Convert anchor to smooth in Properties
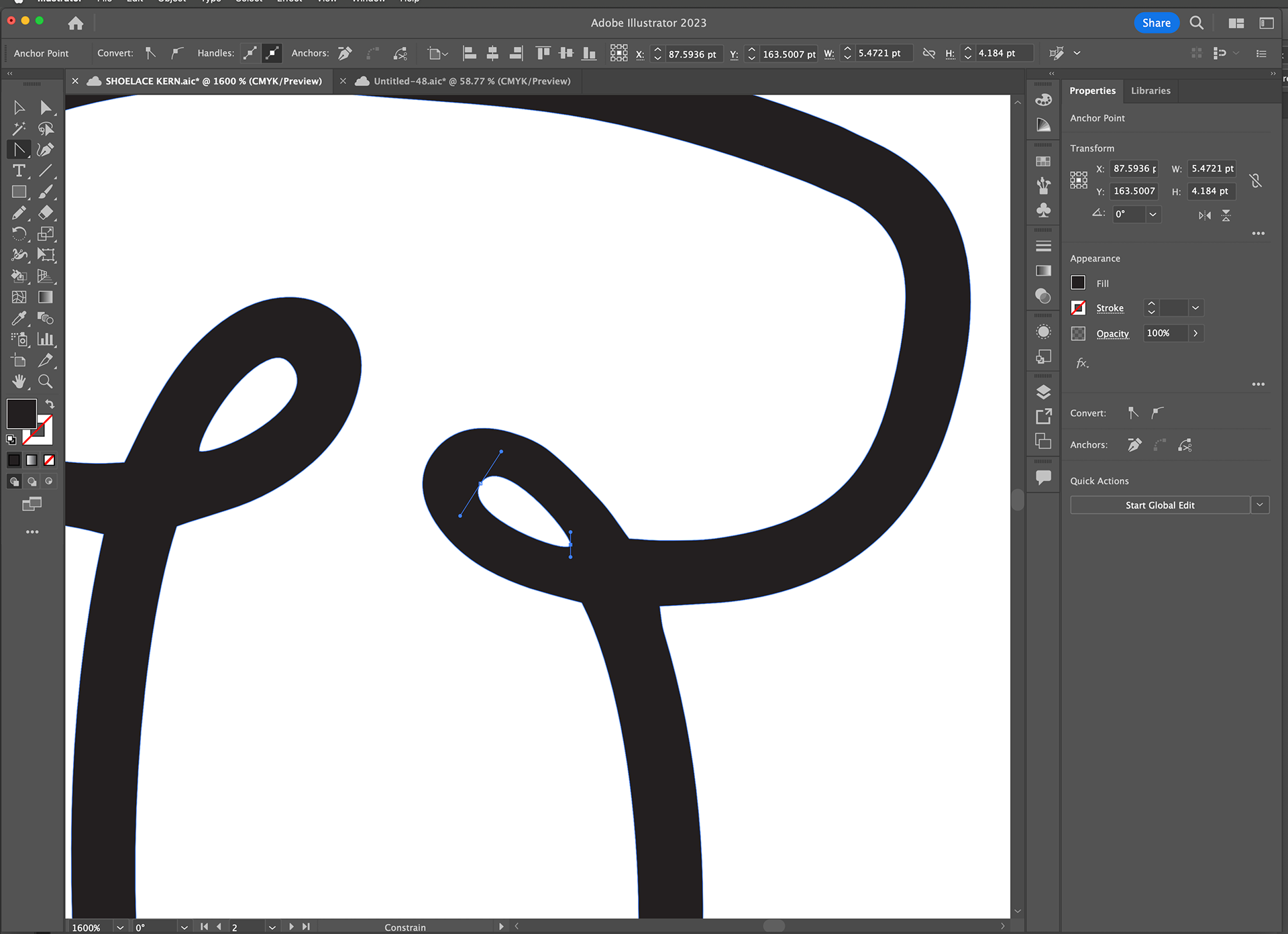 (1157, 413)
